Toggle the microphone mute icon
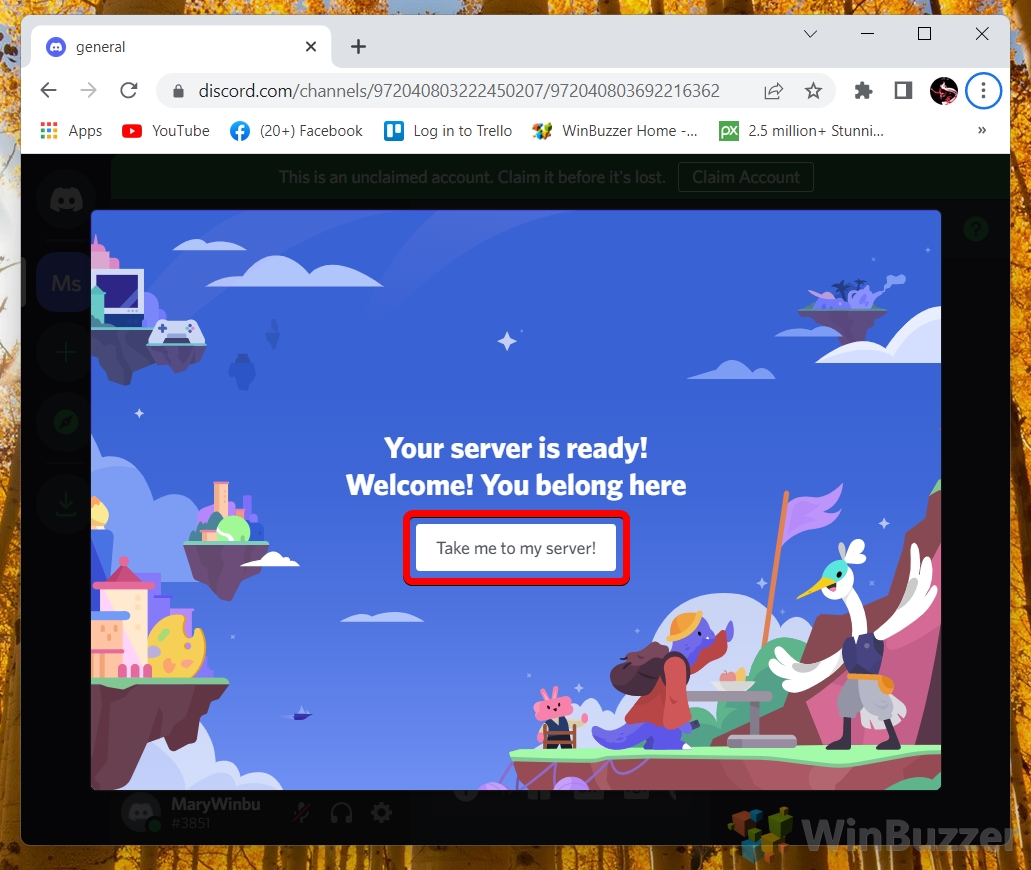1031x870 pixels. coord(302,813)
